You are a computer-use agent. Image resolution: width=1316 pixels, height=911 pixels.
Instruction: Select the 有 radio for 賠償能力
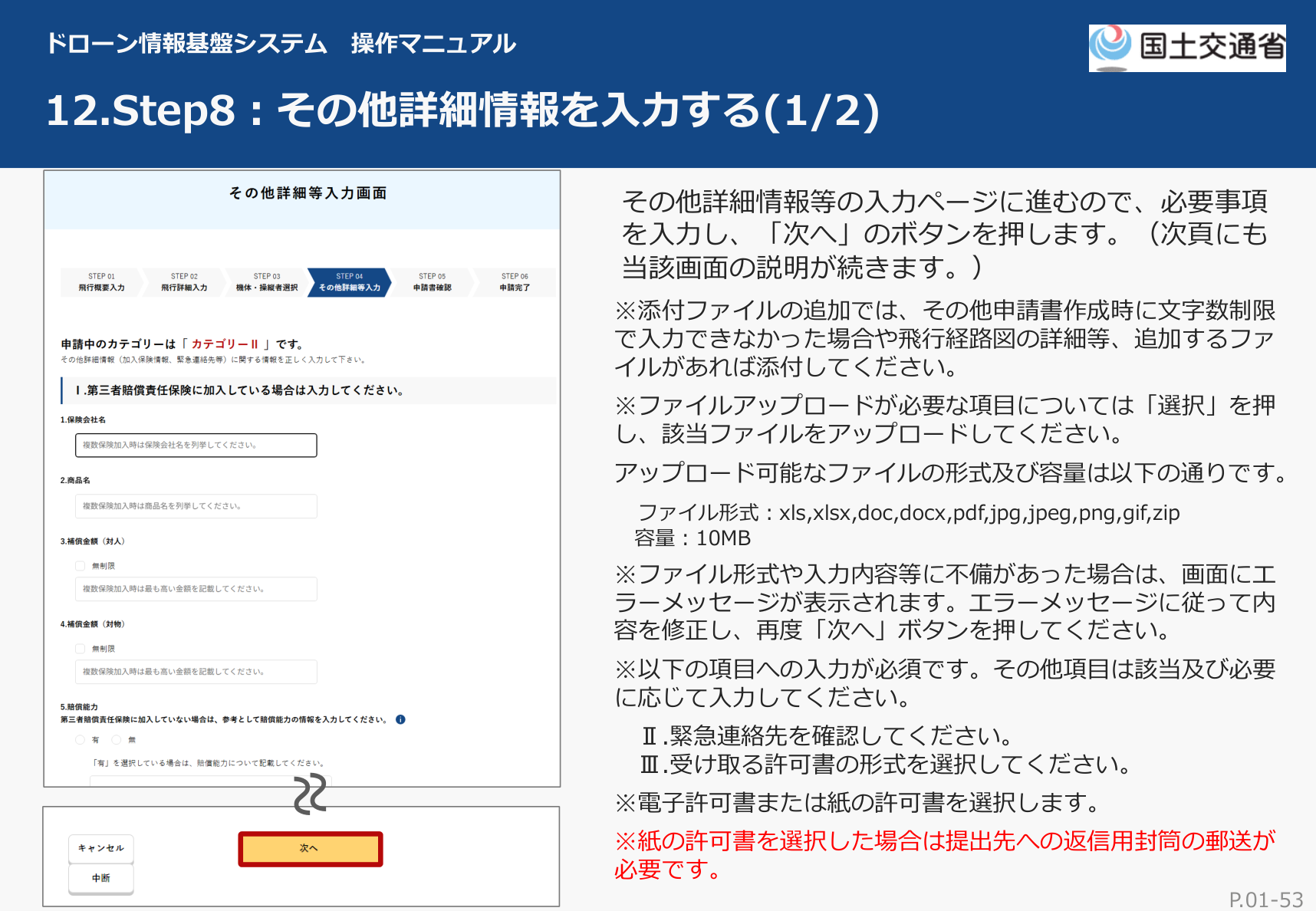click(80, 740)
